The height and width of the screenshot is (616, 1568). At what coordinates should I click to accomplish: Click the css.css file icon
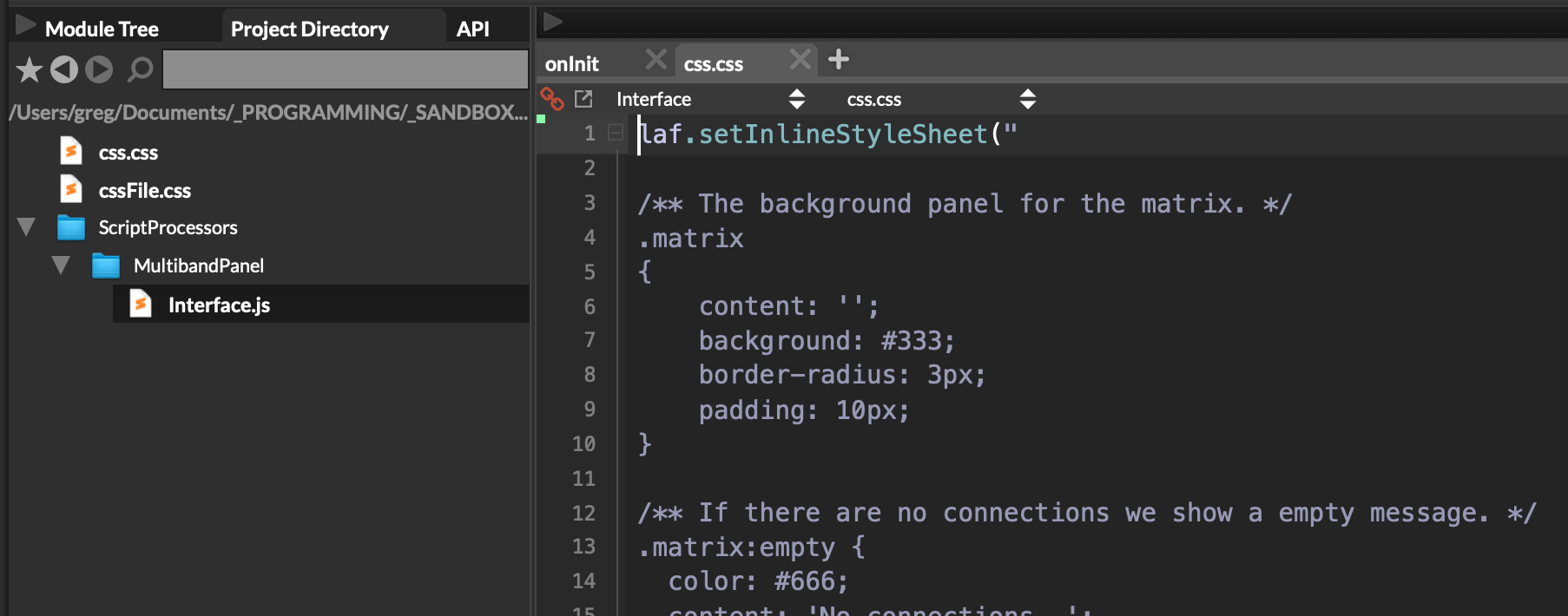click(71, 151)
